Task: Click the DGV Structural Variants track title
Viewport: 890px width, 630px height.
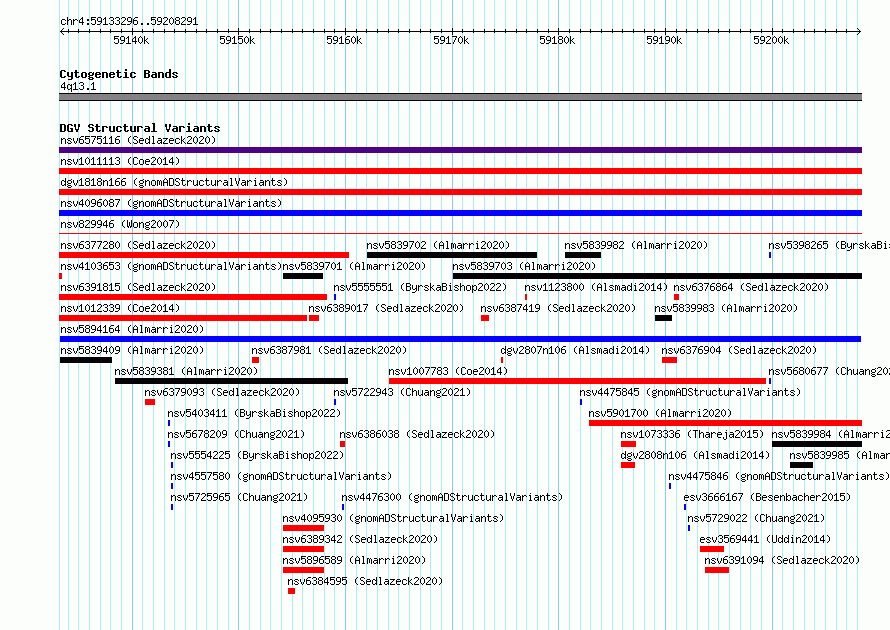Action: (140, 128)
